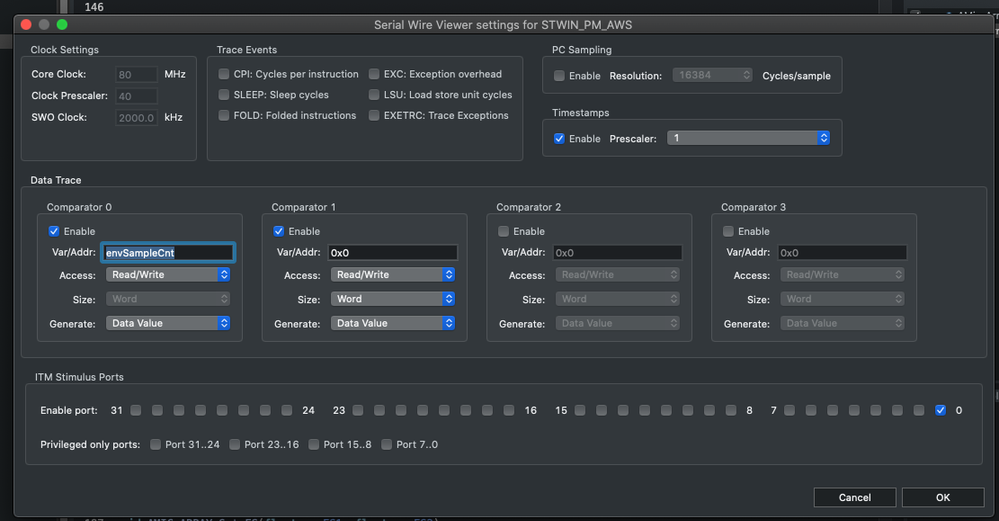This screenshot has height=521, width=999.
Task: Check privileged only Port 31..24
Action: point(155,445)
